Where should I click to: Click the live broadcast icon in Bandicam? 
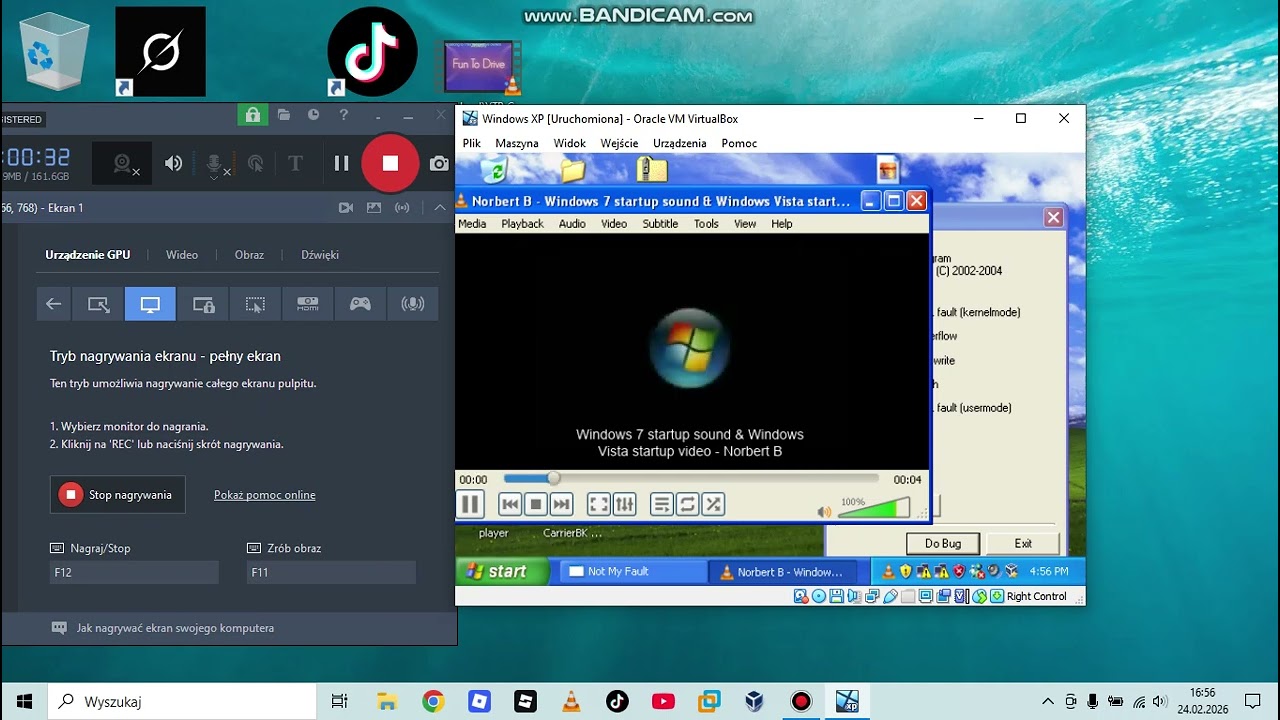coord(402,208)
